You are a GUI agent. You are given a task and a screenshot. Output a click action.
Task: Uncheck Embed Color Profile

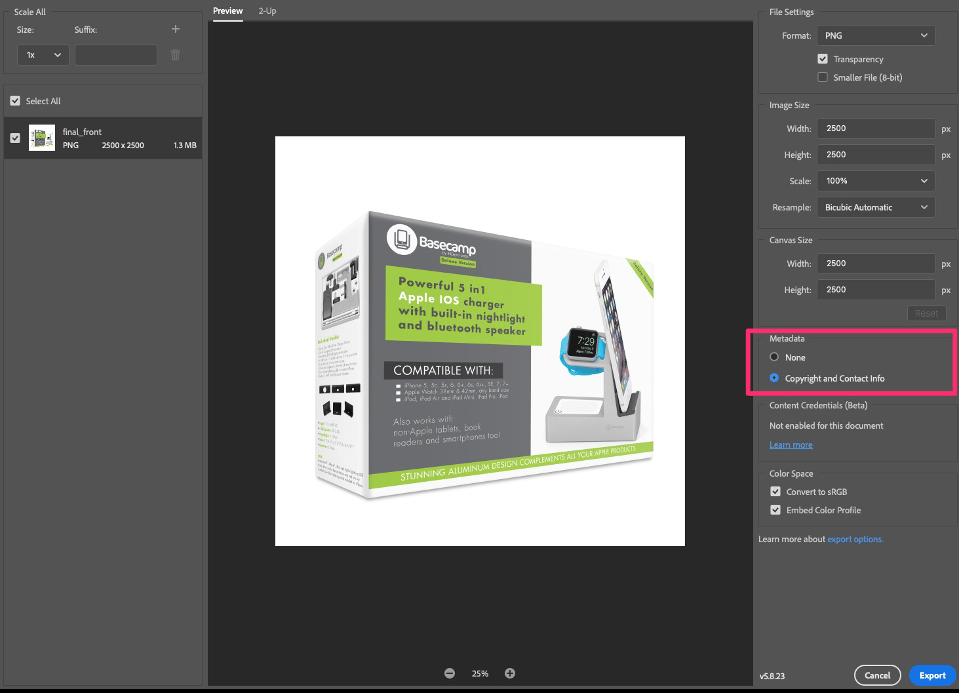click(x=776, y=510)
